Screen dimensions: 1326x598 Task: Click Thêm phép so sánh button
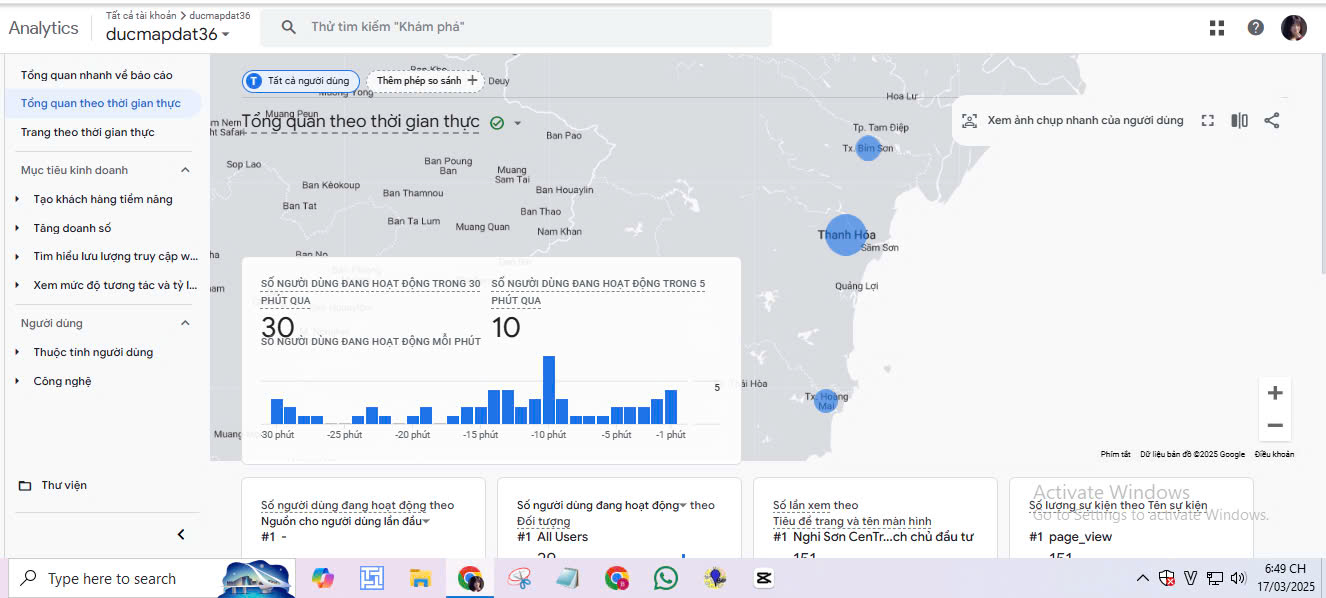pos(425,81)
